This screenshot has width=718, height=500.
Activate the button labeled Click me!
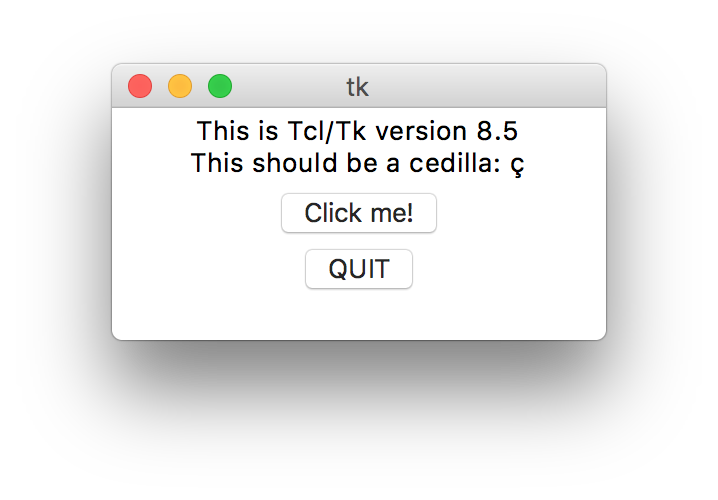359,213
